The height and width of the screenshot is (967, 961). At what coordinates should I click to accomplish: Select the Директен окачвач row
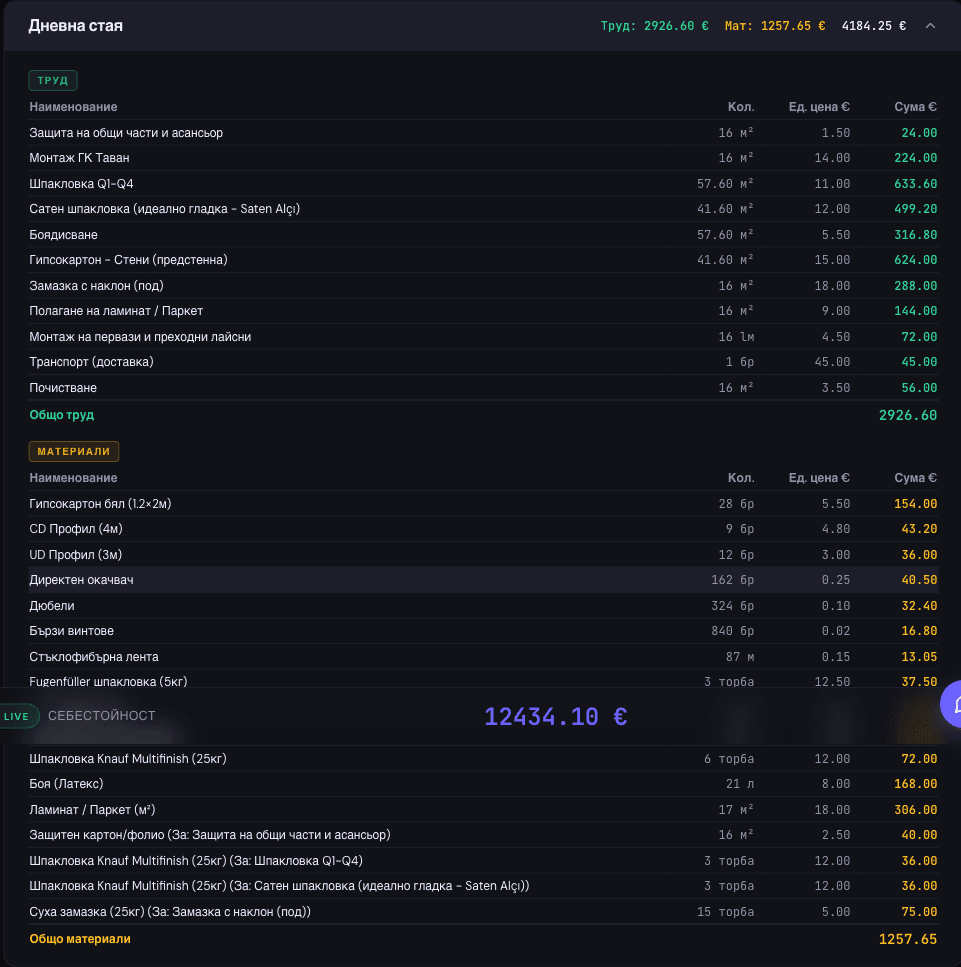click(x=483, y=580)
